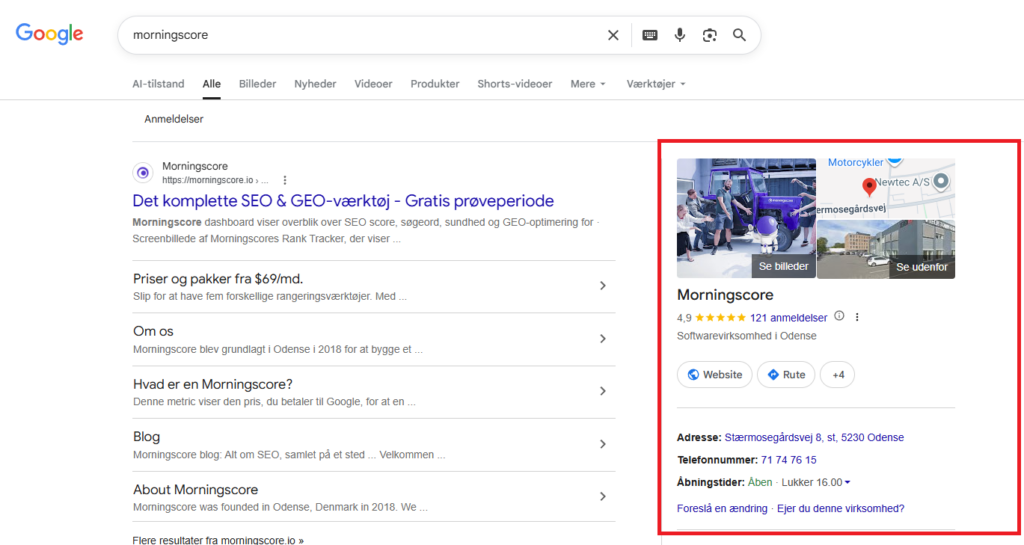This screenshot has width=1024, height=545.
Task: Expand the 'About Morningscore' sitelink arrow
Action: 603,497
